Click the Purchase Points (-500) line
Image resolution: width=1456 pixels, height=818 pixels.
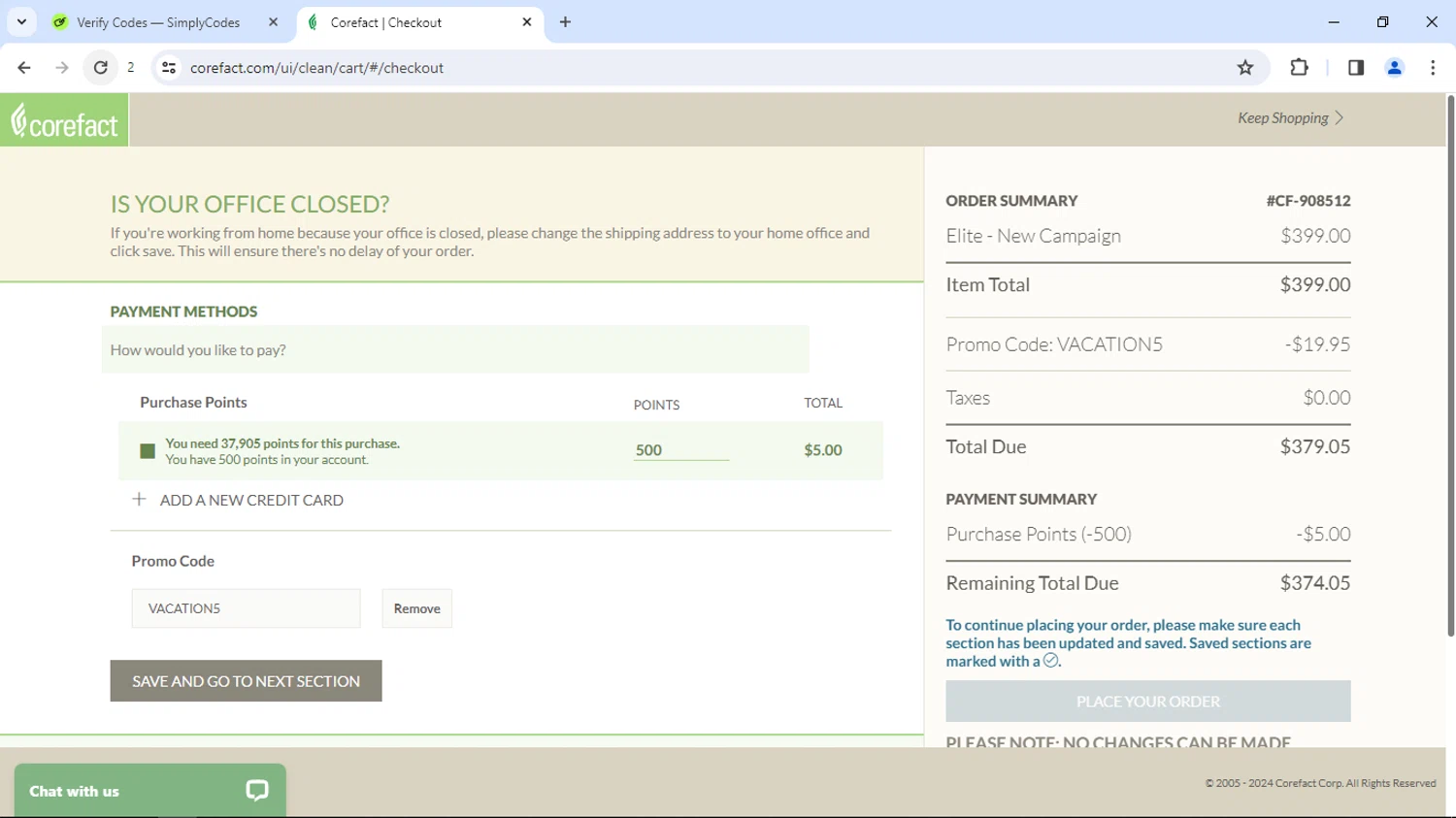tap(1039, 535)
